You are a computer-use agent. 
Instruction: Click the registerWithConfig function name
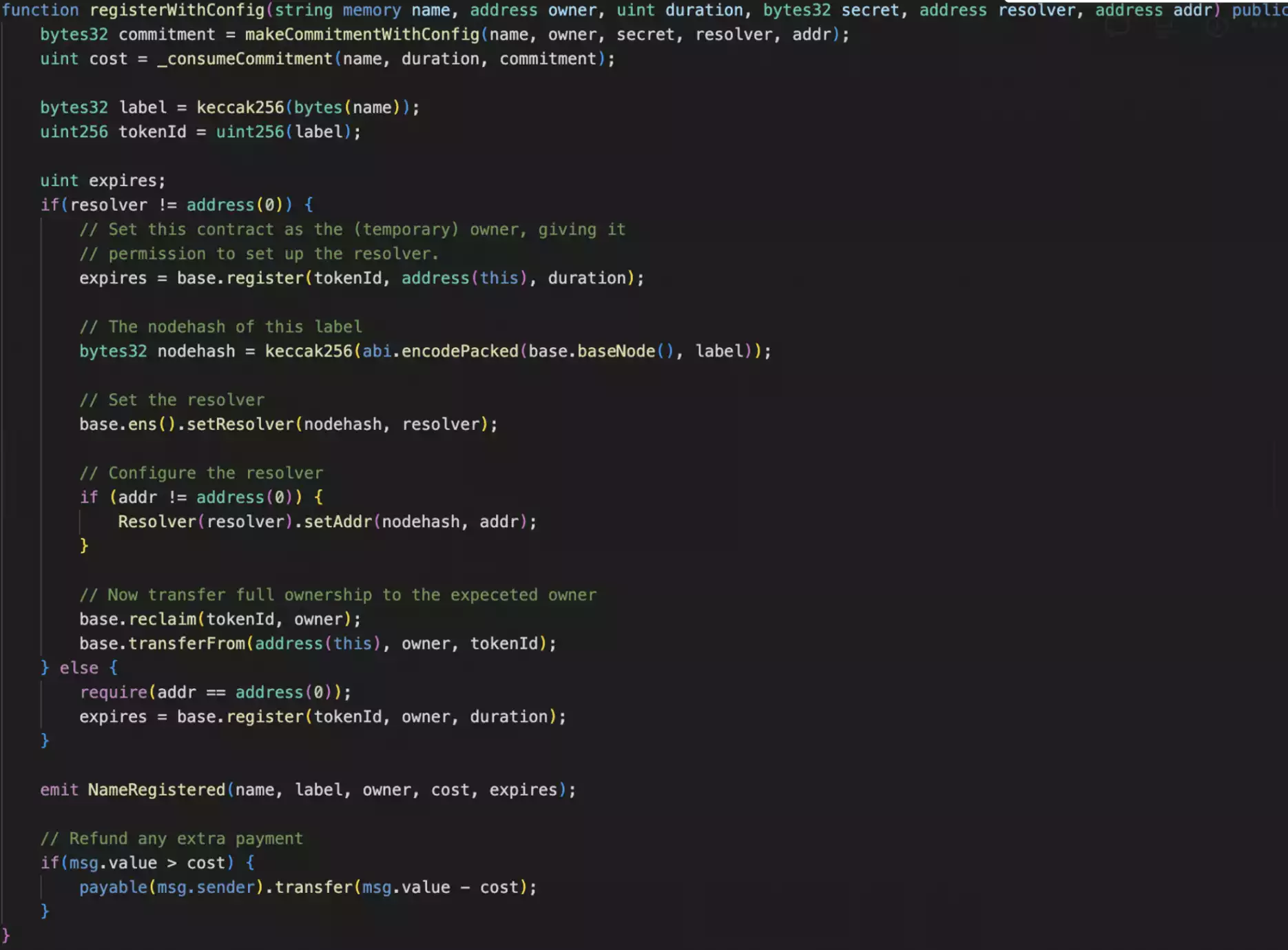click(176, 10)
